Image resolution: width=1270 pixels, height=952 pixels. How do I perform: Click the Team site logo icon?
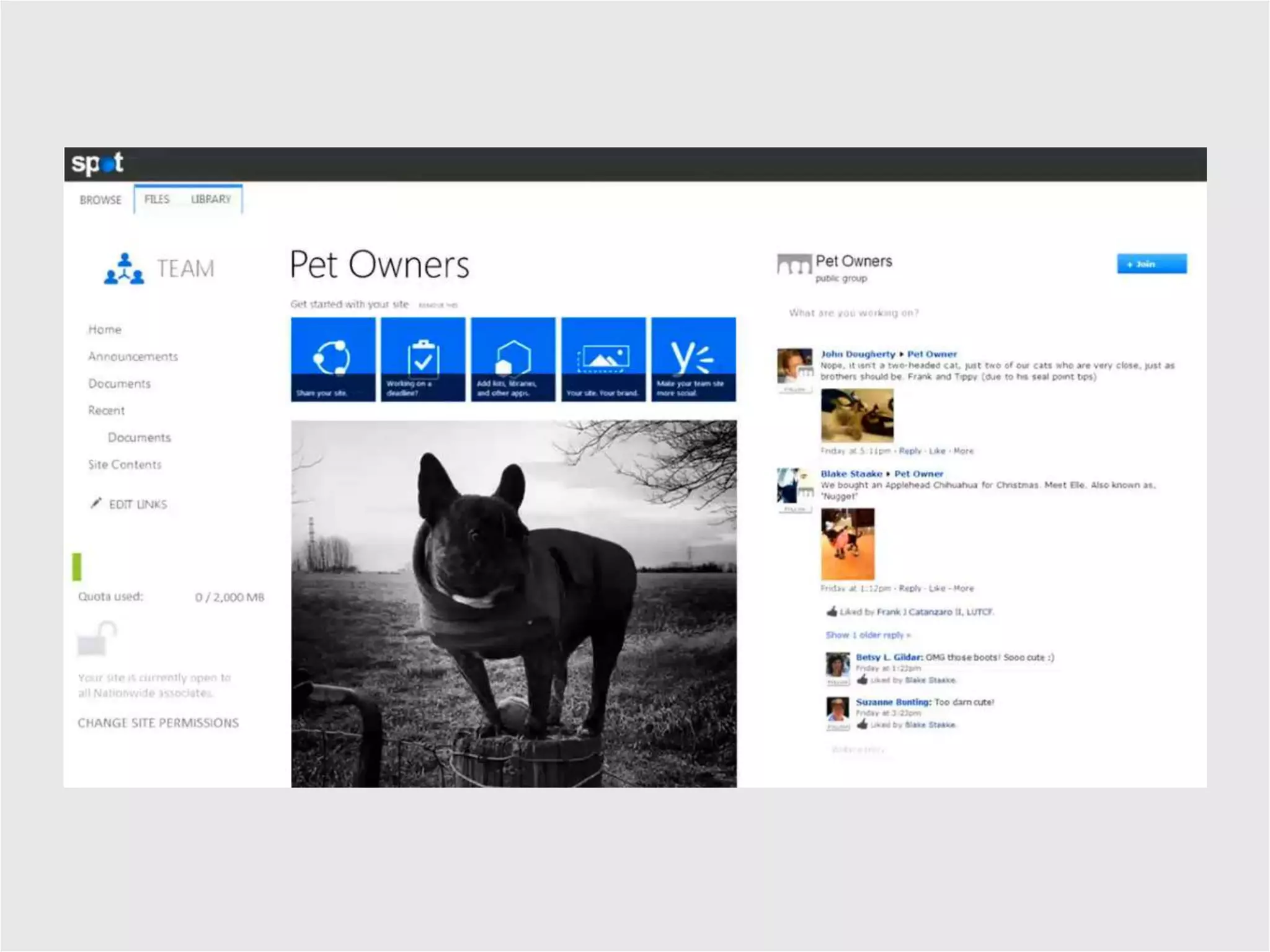tap(124, 268)
